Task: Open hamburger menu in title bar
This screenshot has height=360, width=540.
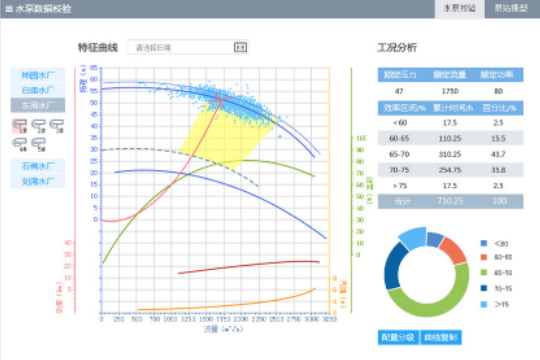Action: pos(9,9)
